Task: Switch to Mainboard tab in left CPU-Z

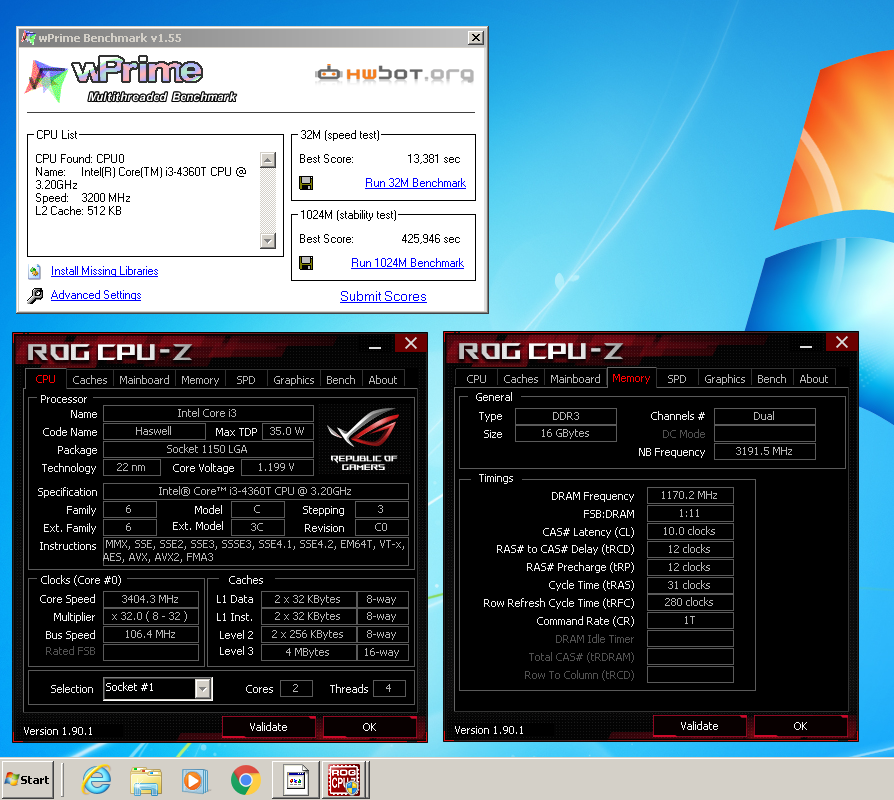Action: pyautogui.click(x=144, y=380)
